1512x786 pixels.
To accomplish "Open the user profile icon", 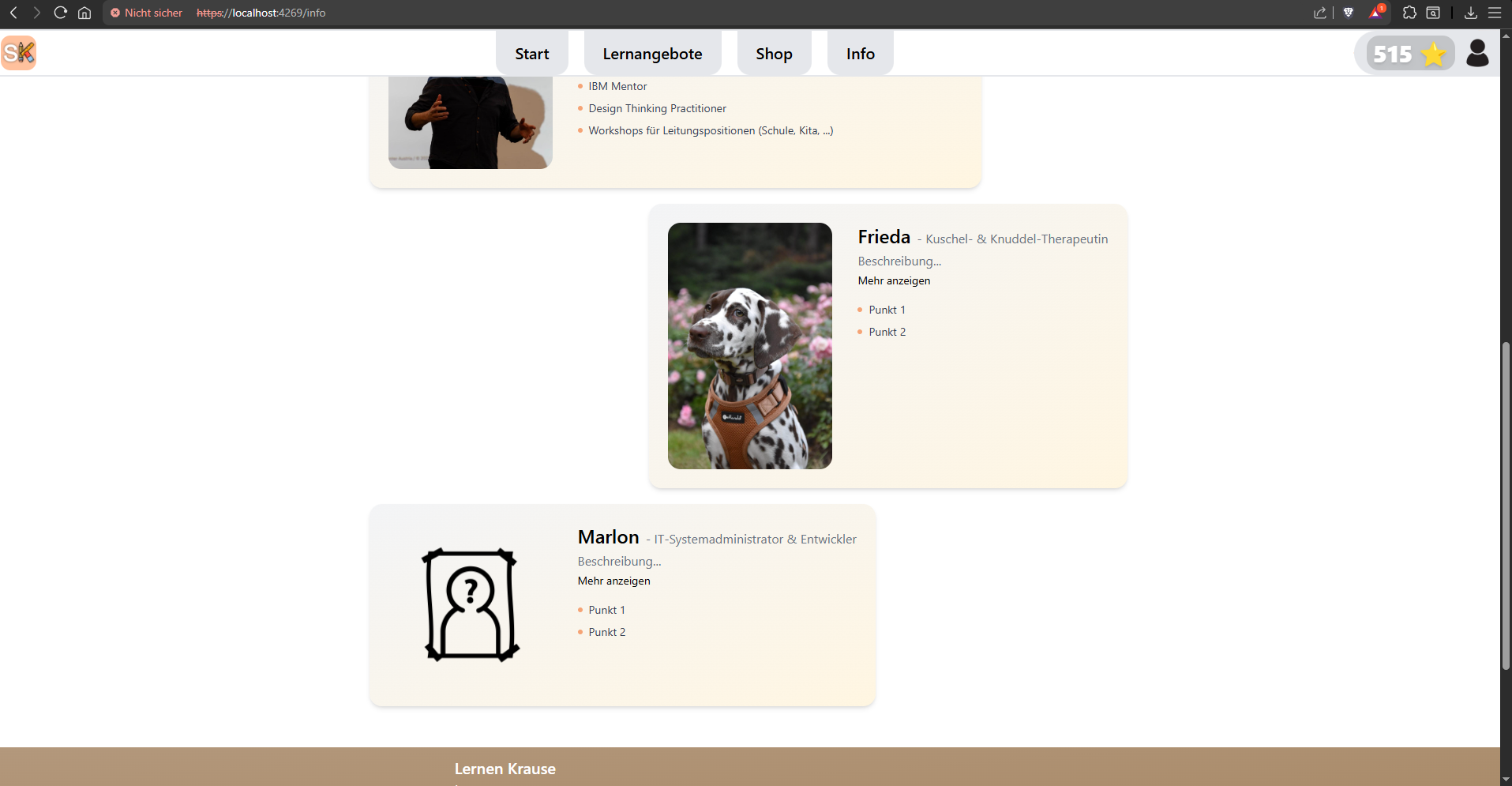I will 1476,54.
